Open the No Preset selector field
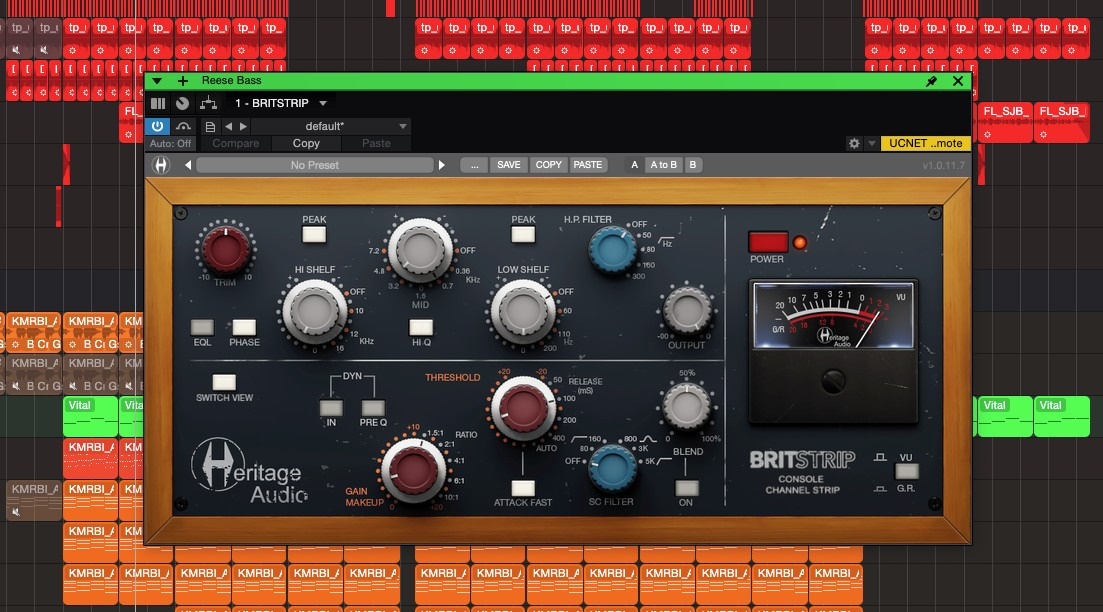1103x612 pixels. (315, 165)
